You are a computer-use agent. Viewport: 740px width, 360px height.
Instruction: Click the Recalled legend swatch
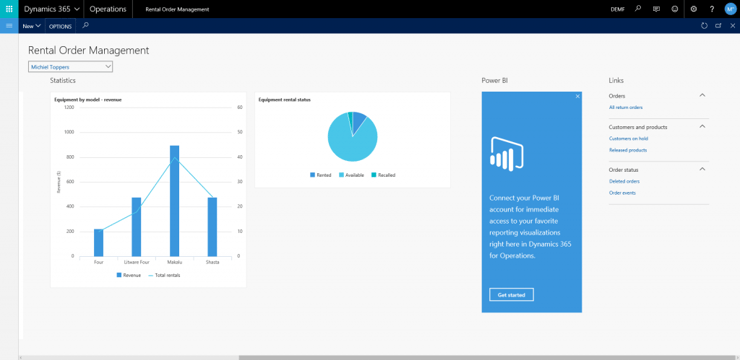click(x=374, y=175)
